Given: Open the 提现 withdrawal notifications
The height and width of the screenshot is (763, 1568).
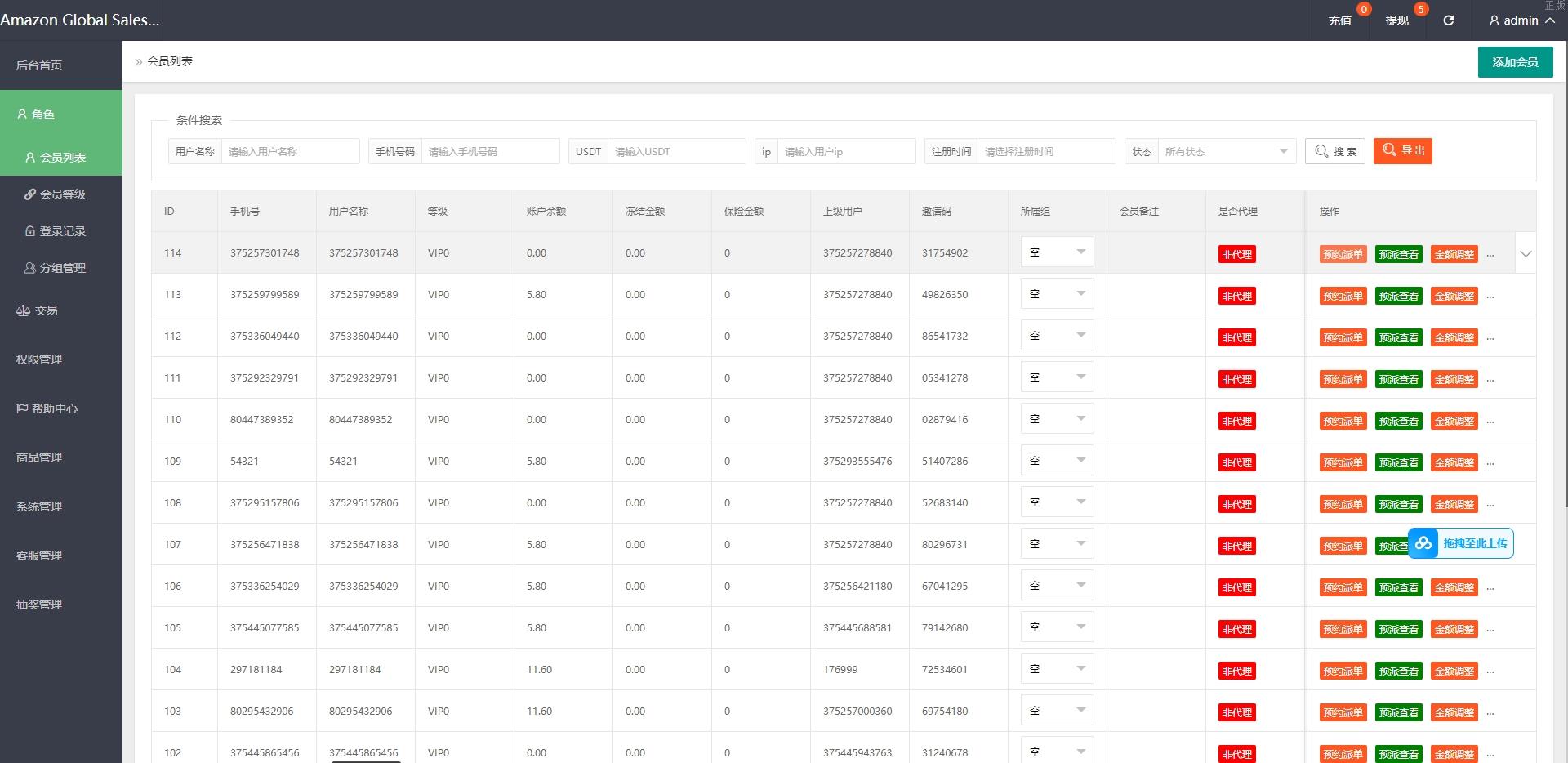Looking at the screenshot, I should point(1396,20).
